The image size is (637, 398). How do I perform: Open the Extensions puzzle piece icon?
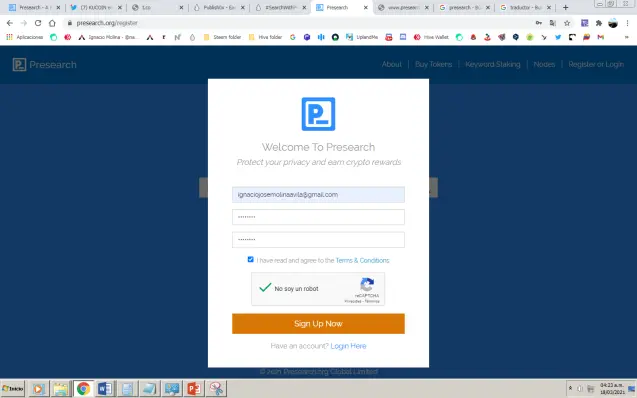click(x=598, y=23)
